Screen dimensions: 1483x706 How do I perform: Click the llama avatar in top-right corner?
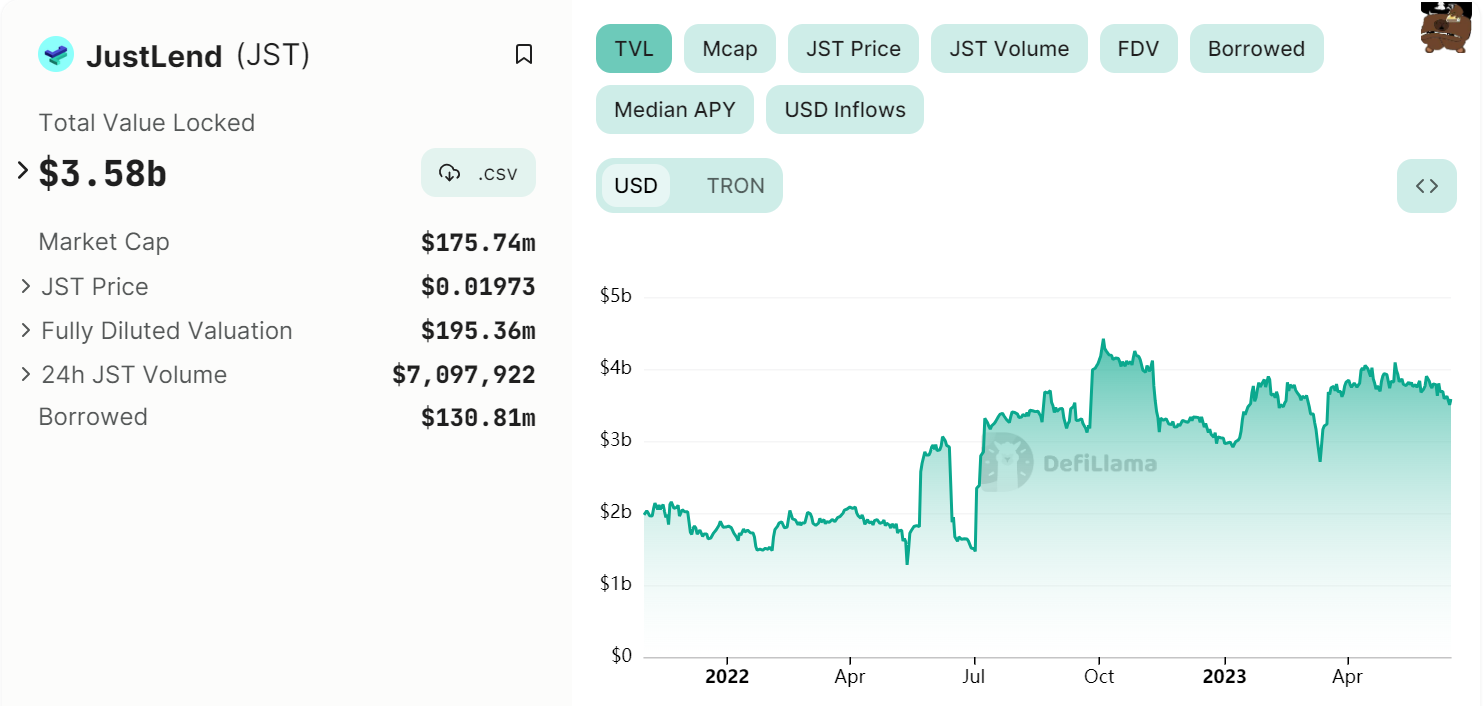click(1447, 28)
